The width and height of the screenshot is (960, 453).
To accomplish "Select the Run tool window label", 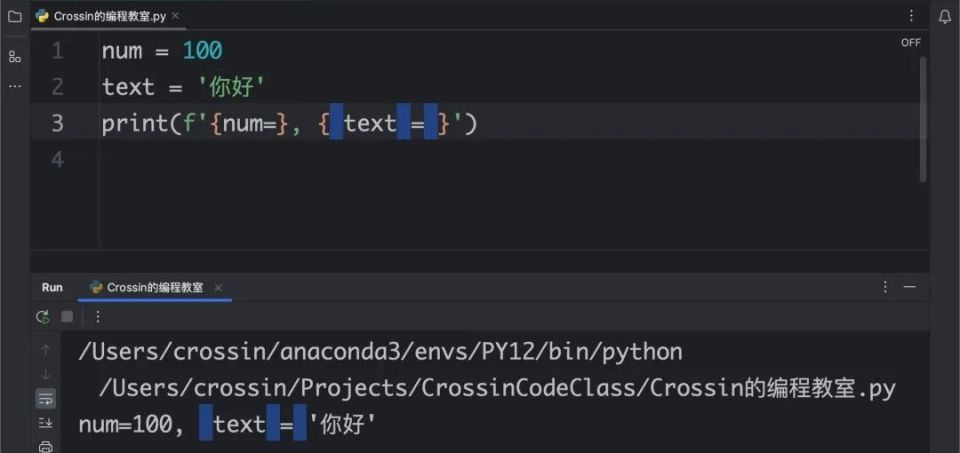I will [x=52, y=287].
